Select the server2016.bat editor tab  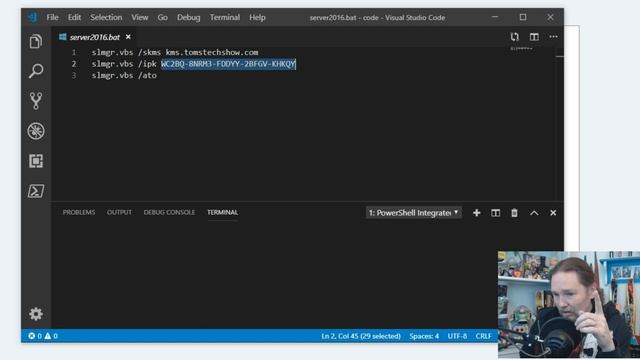point(95,37)
